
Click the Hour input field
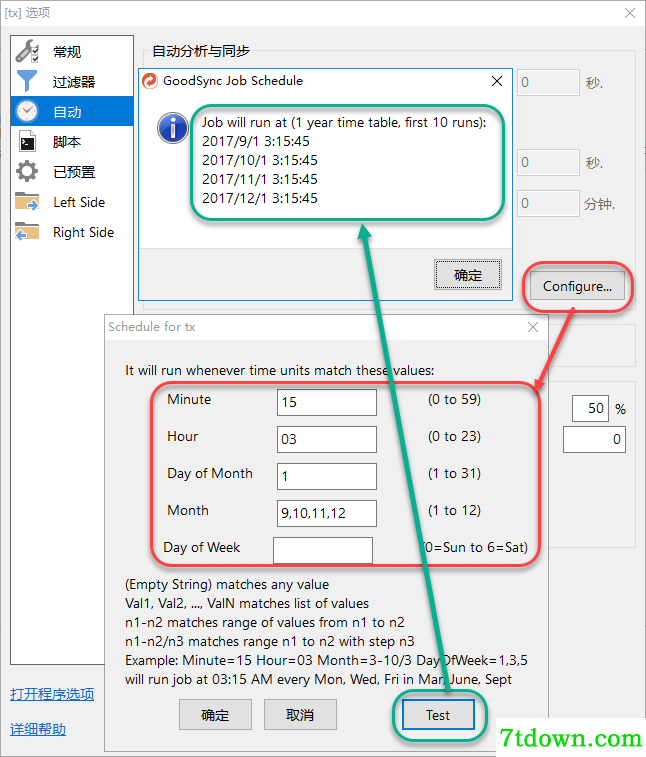pos(327,439)
